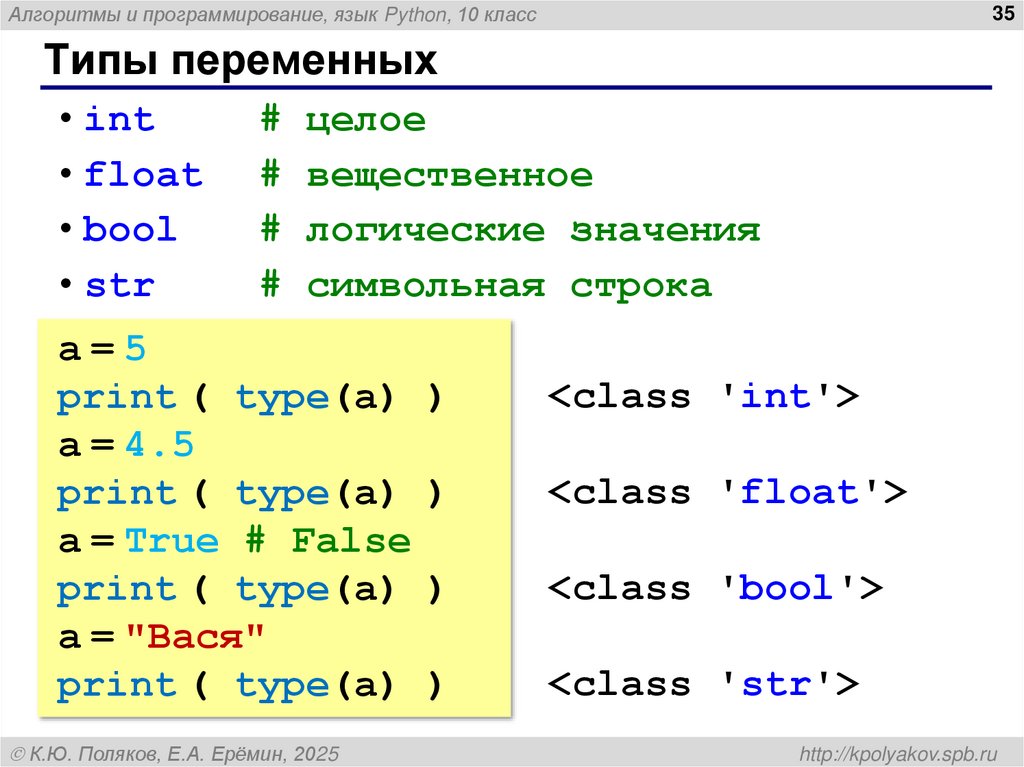Click the bullet point next to bool
Viewport: 1024px width, 767px height.
coord(67,229)
